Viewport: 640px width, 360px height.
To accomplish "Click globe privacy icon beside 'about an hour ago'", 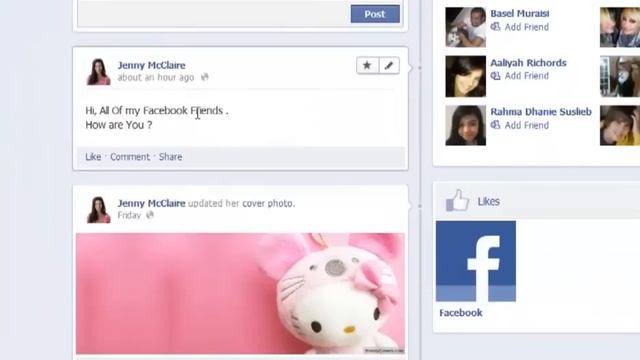I will tap(204, 77).
